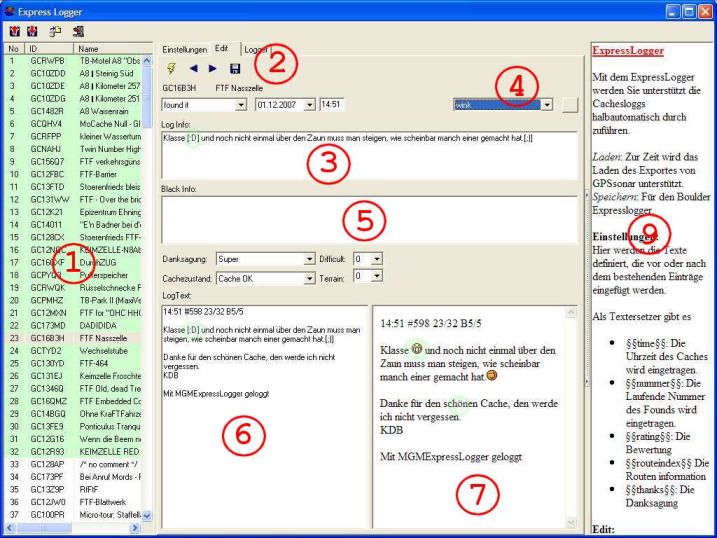Switch to the Edit tab
717x538 pixels.
coord(222,48)
